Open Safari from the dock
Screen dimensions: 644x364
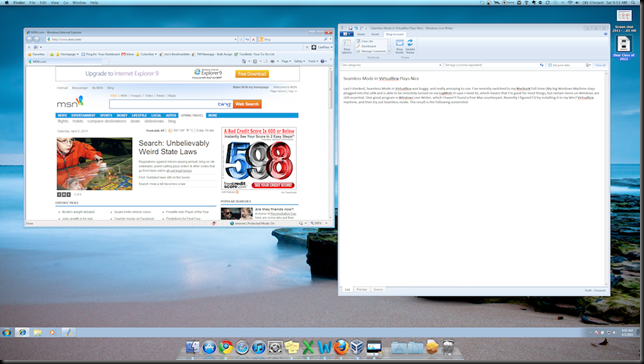pyautogui.click(x=242, y=348)
